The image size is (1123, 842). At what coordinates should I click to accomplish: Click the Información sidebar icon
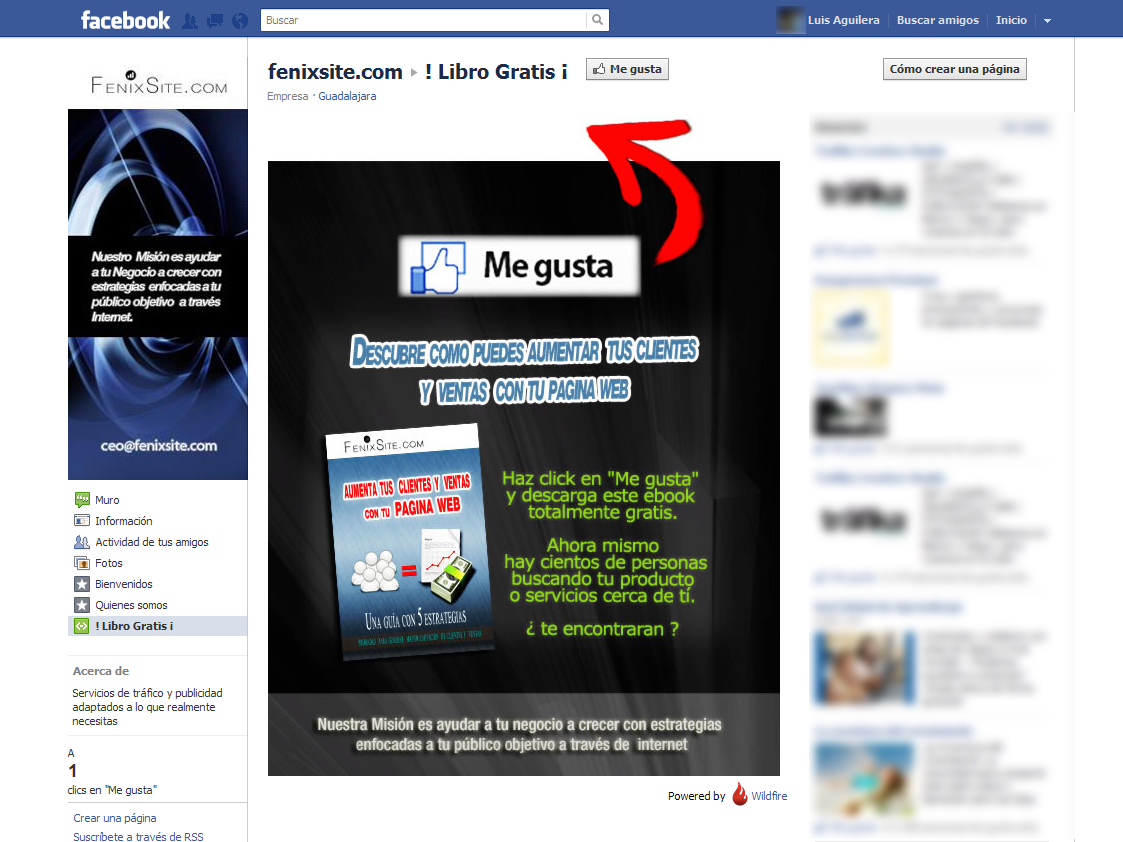coord(82,521)
